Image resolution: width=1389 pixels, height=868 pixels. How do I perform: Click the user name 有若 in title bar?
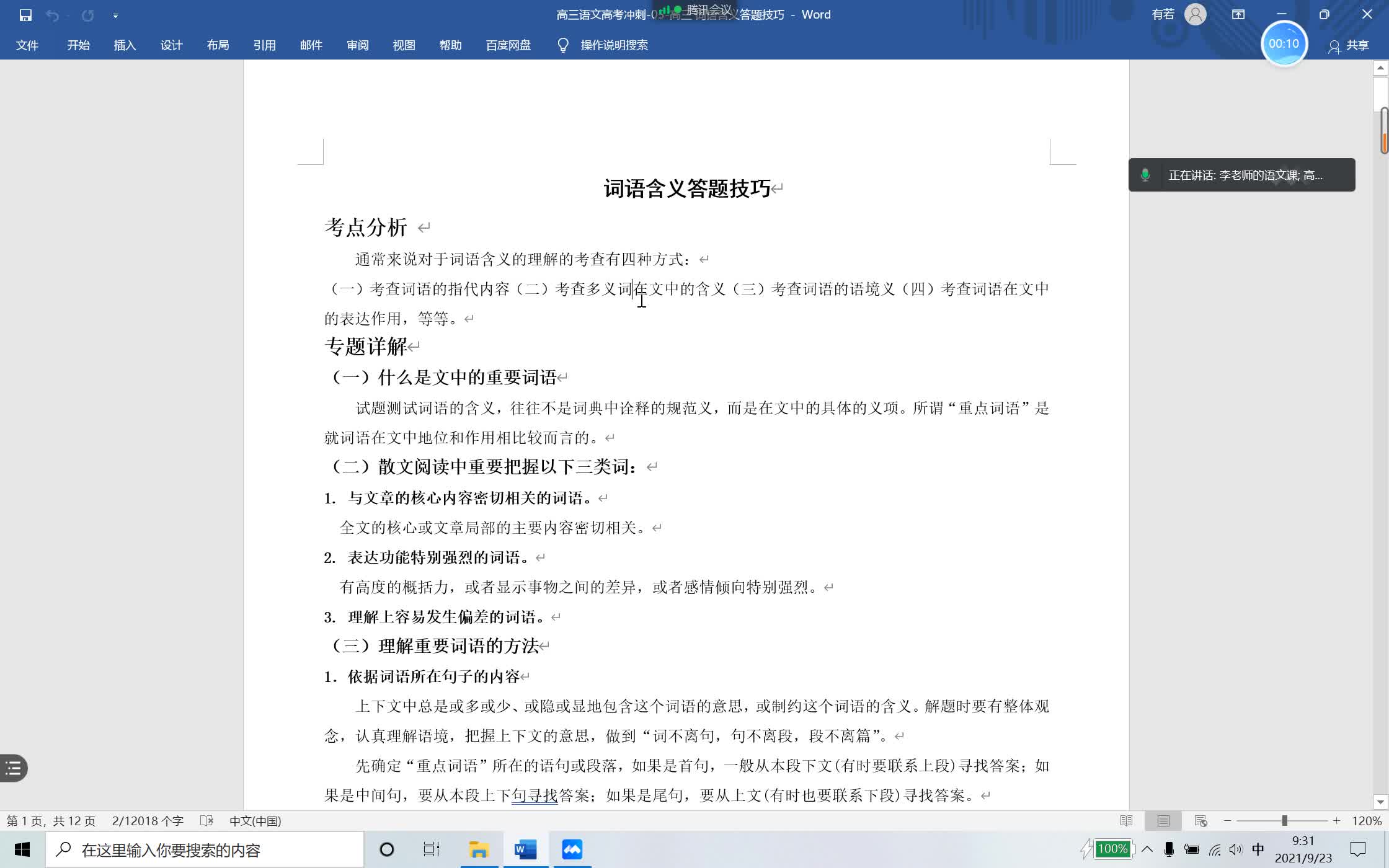(1163, 14)
